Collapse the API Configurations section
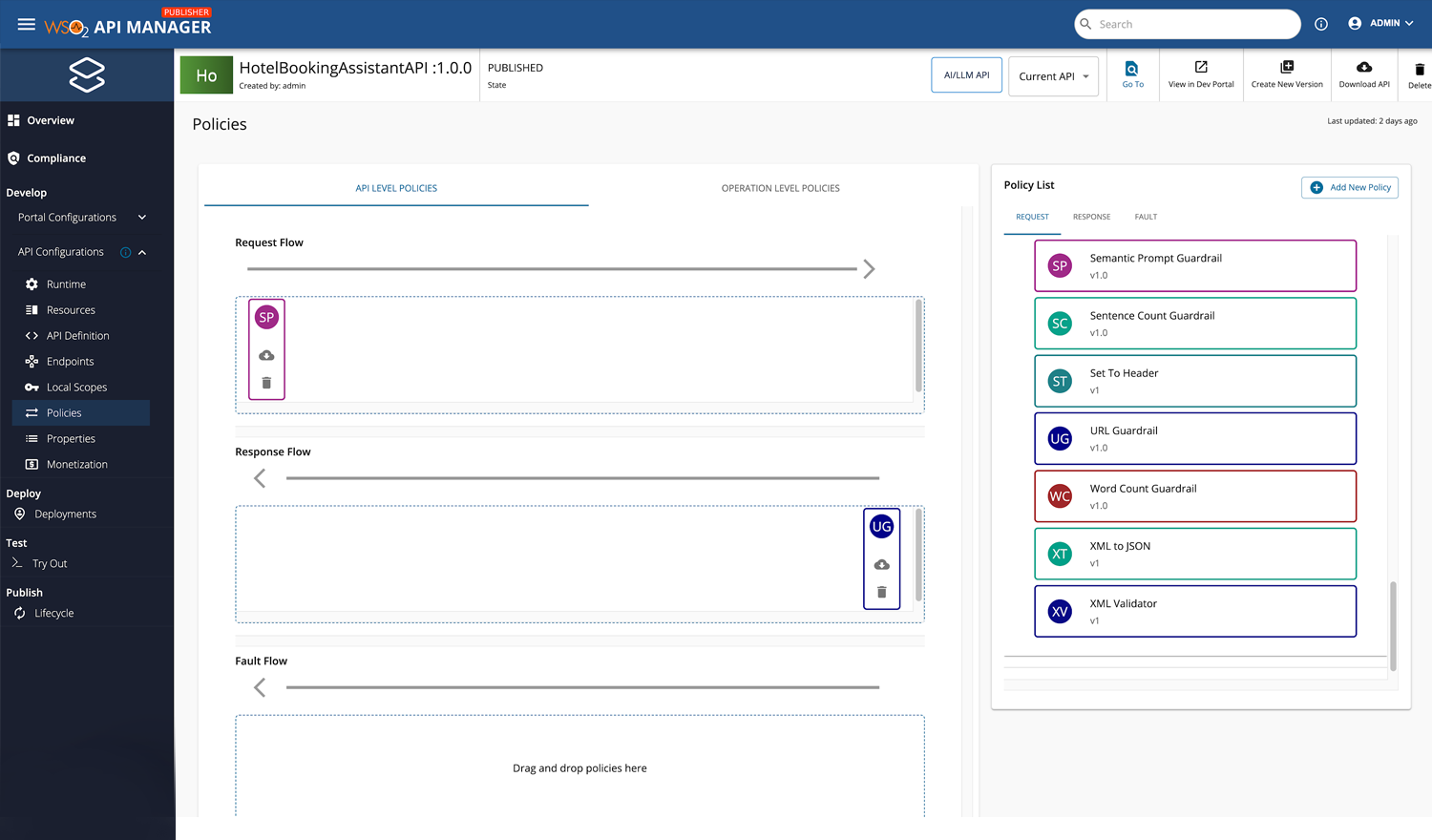This screenshot has width=1432, height=840. point(142,252)
